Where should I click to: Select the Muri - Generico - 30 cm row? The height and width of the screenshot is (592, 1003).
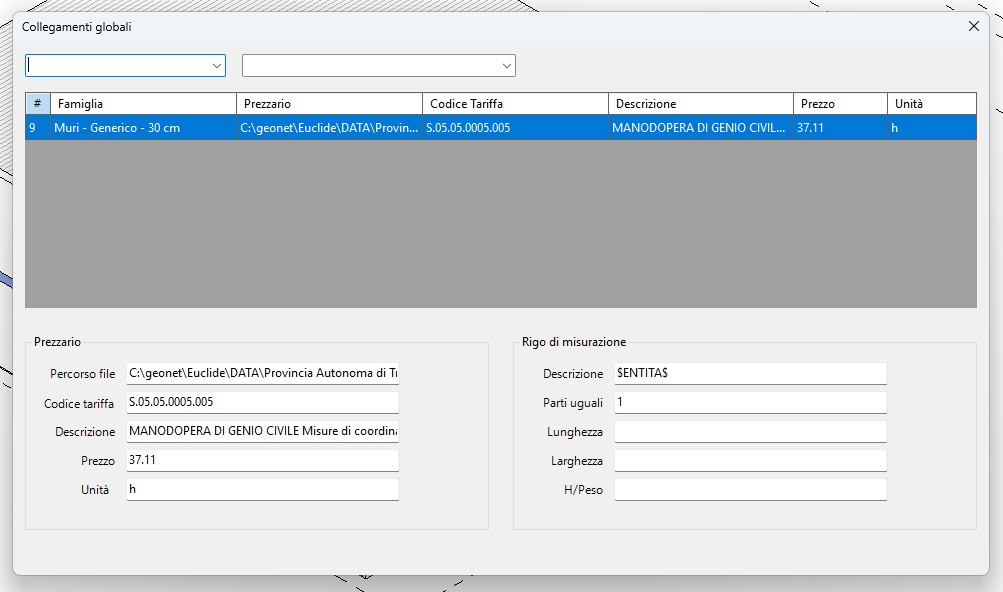pos(117,128)
